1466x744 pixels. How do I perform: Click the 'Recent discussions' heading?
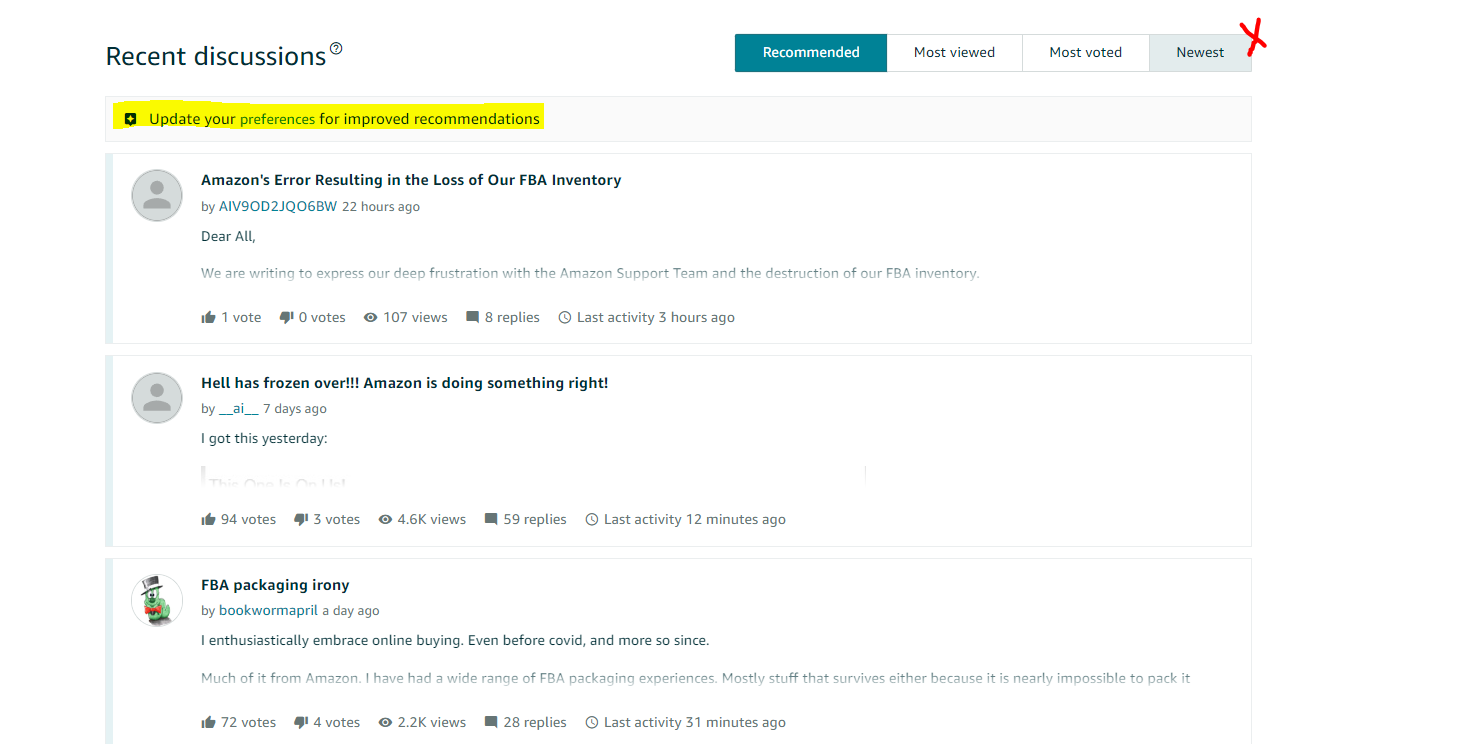click(x=216, y=57)
